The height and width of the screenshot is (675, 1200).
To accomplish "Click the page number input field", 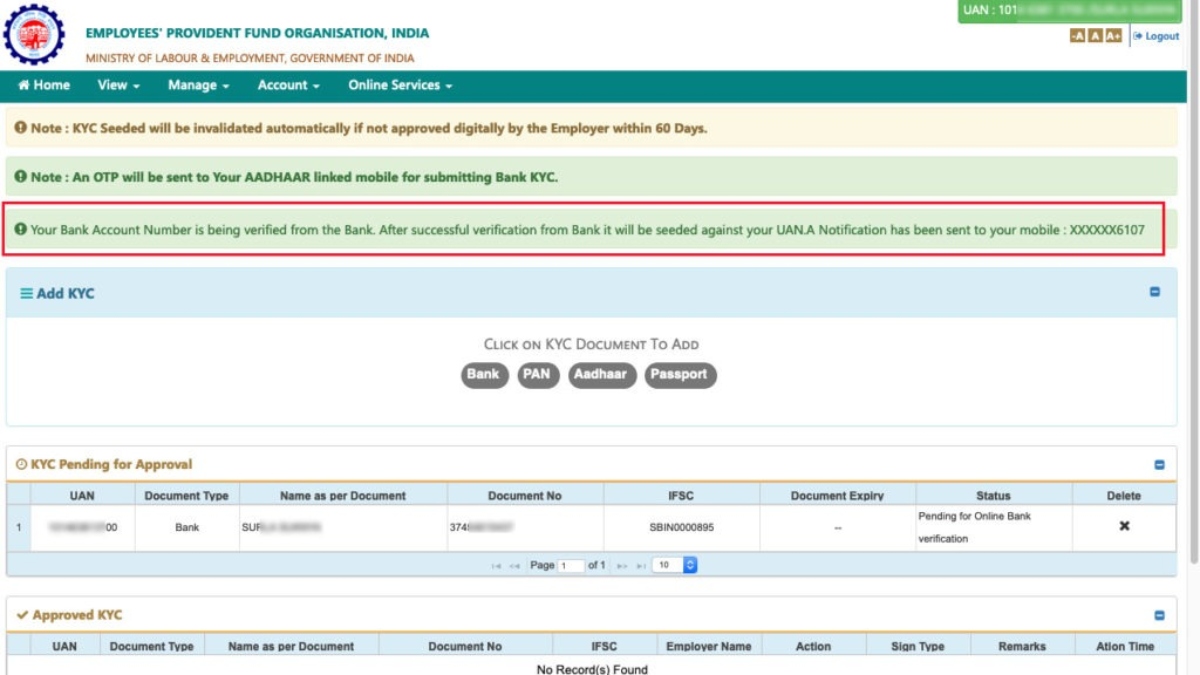I will 571,566.
